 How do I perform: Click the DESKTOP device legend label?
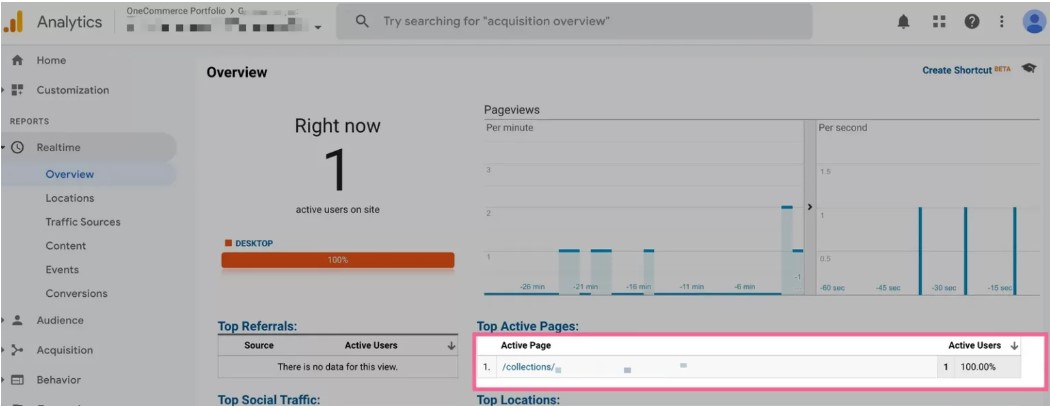pos(254,243)
